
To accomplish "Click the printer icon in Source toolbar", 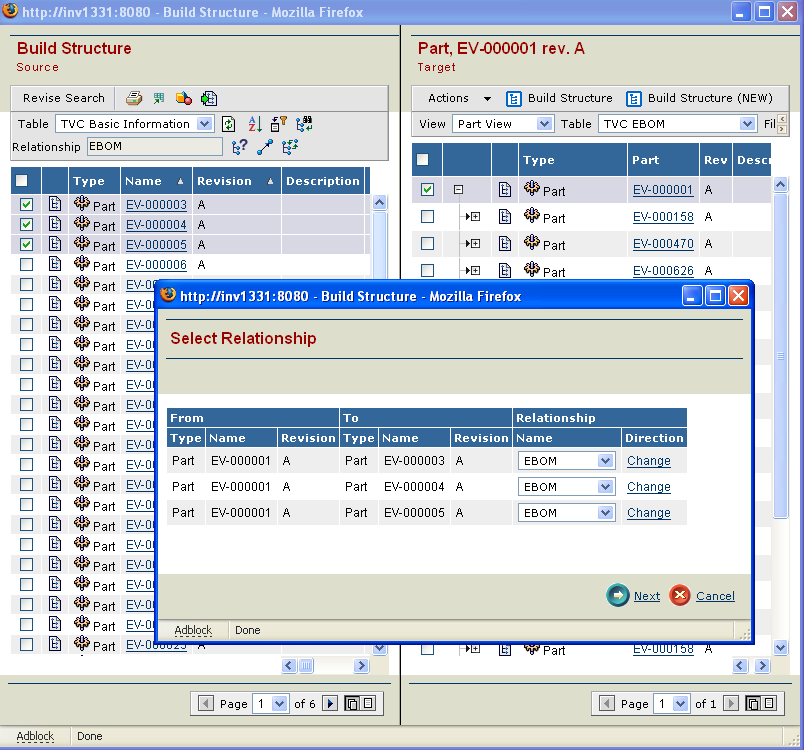I will click(x=134, y=98).
